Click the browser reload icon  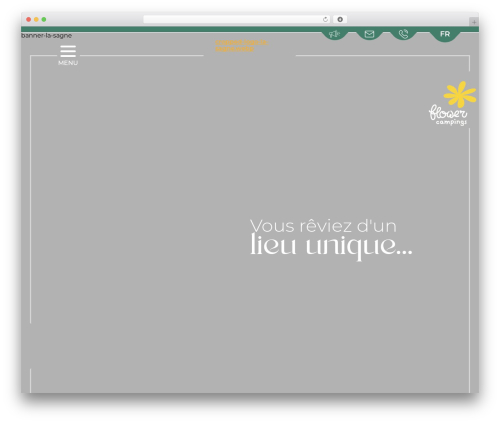[x=325, y=20]
